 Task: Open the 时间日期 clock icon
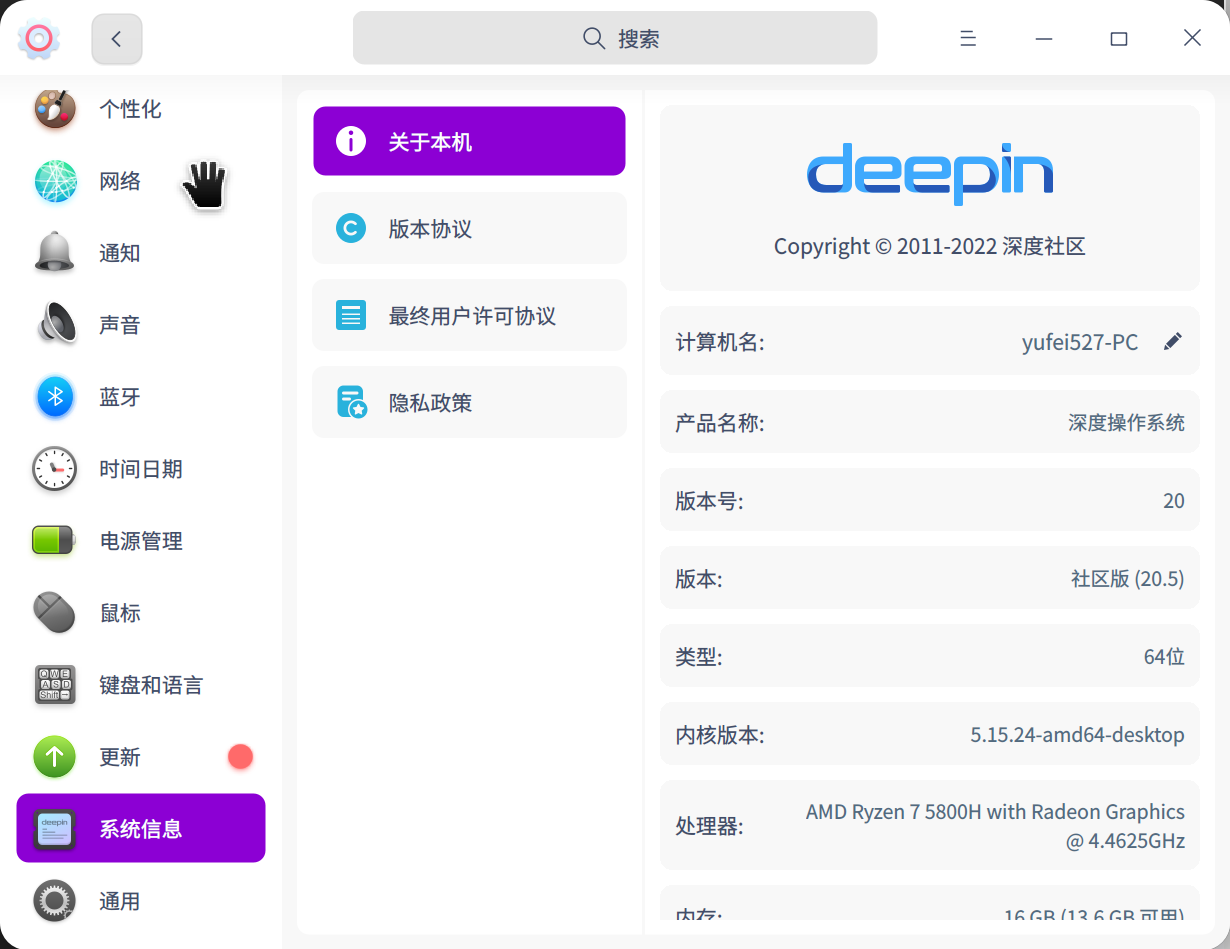coord(55,469)
